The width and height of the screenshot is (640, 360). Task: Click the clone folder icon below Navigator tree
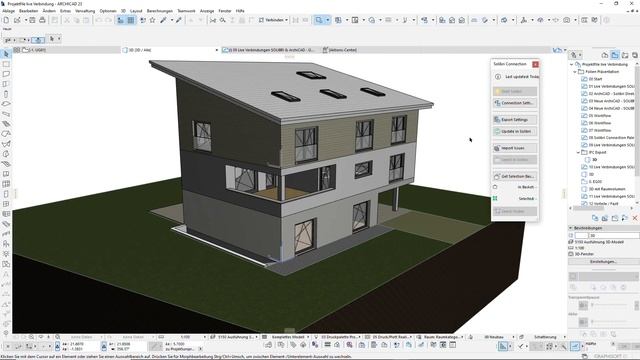click(x=605, y=218)
